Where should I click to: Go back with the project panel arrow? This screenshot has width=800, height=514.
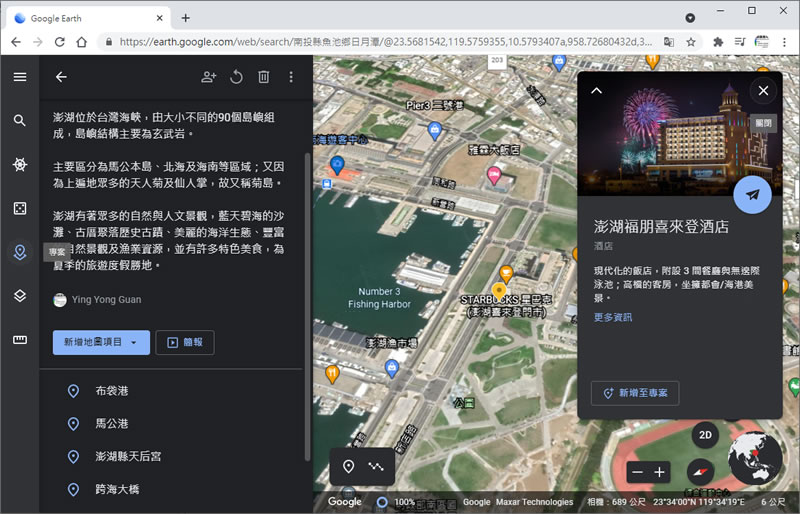point(61,77)
